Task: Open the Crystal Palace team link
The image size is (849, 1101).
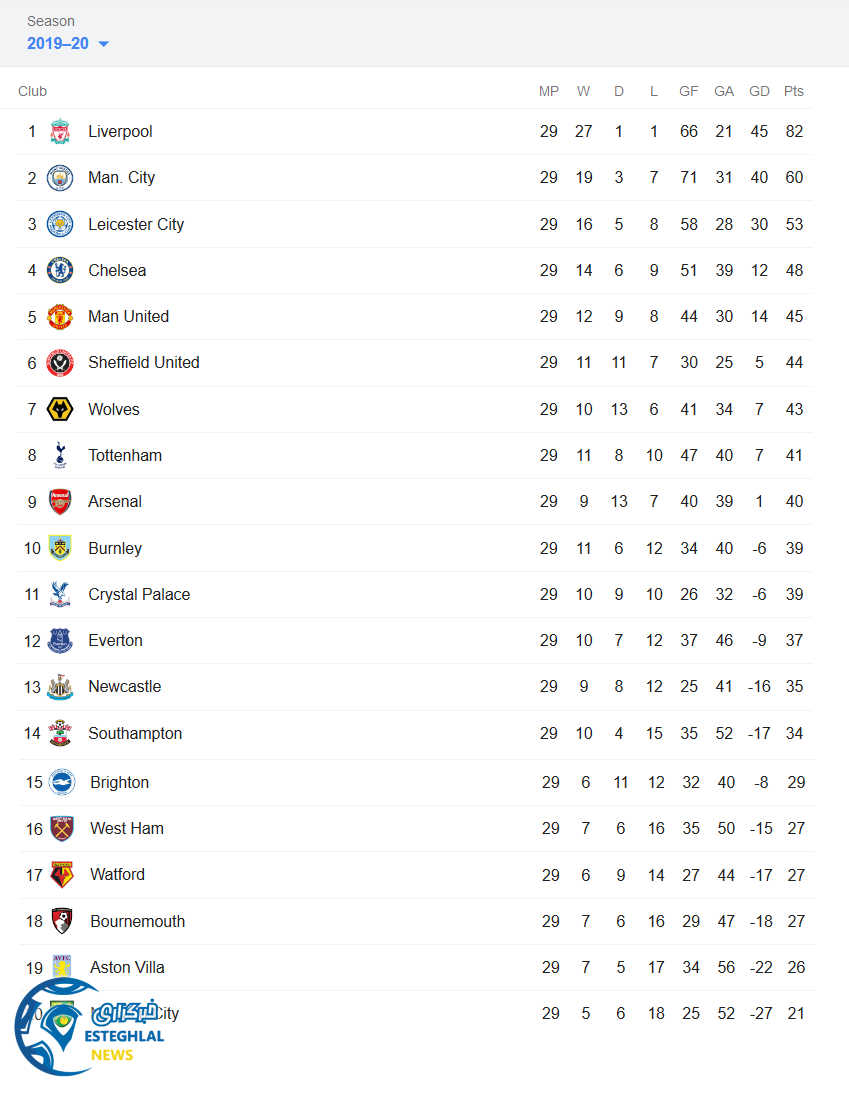Action: coord(138,594)
